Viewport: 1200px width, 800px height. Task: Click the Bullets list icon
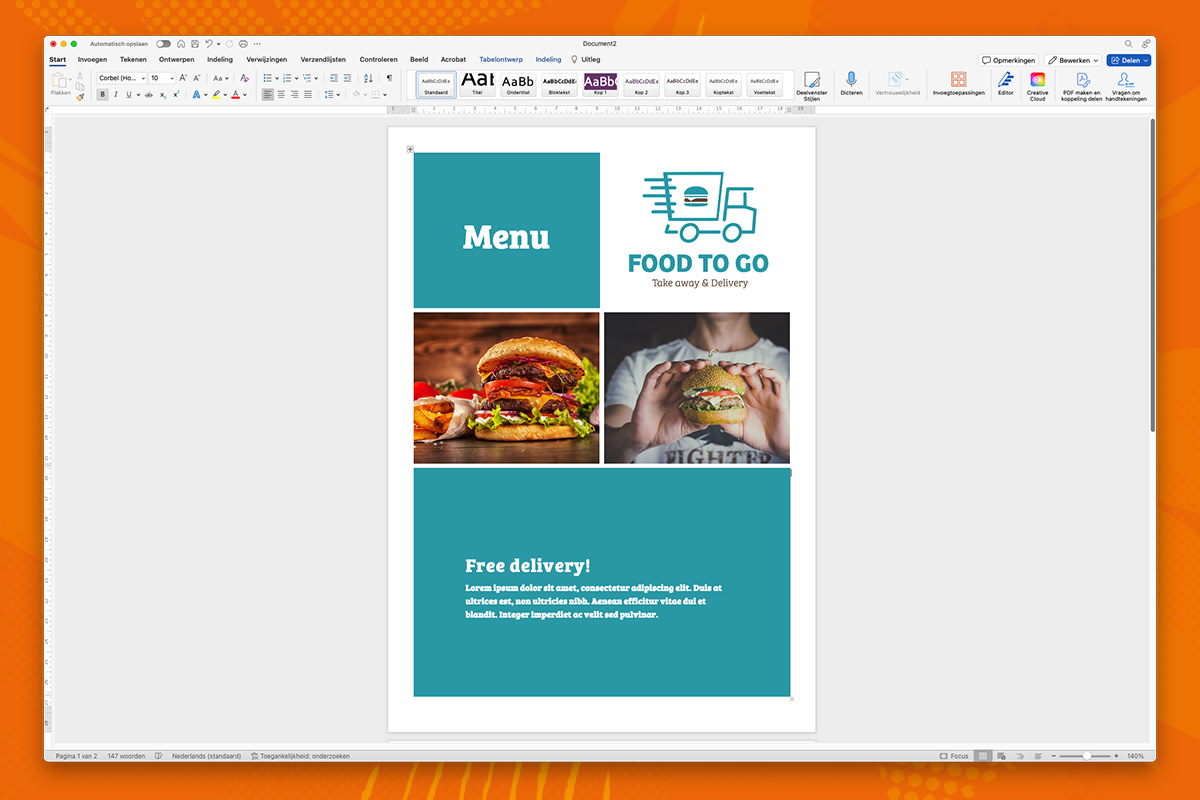267,78
